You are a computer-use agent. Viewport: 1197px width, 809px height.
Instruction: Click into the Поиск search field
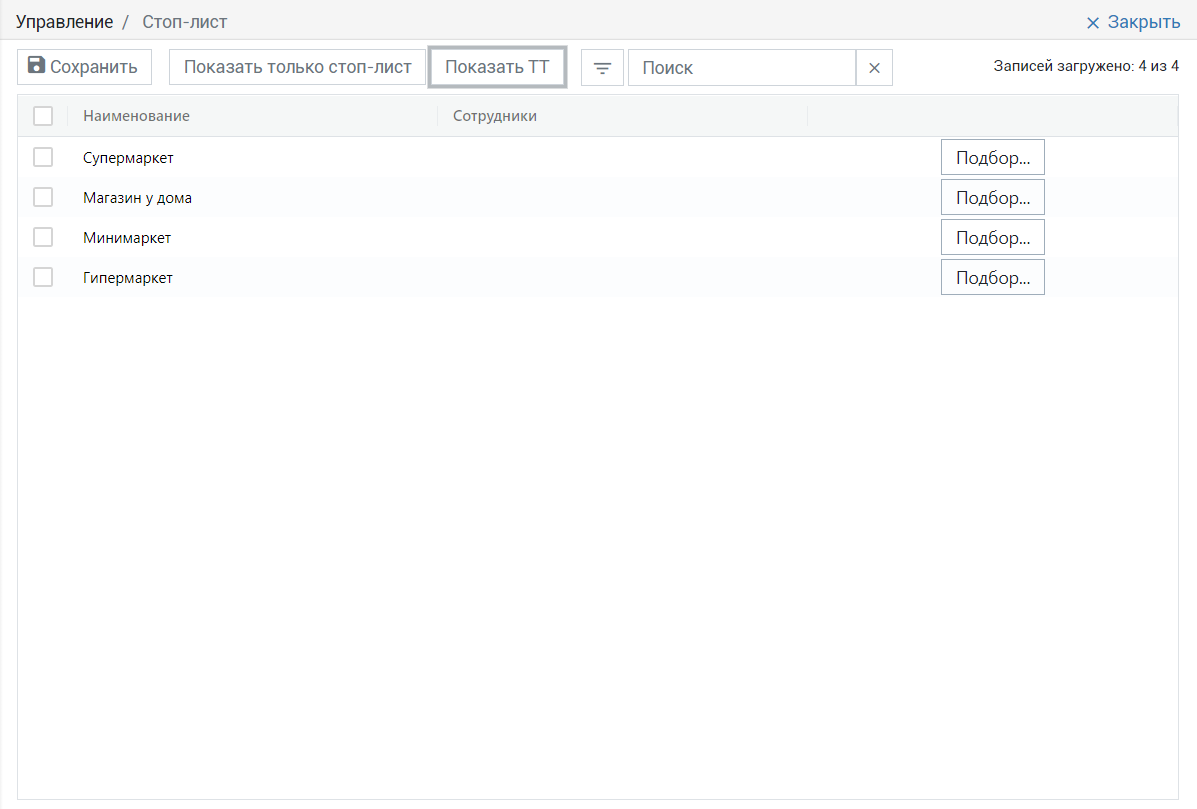(741, 68)
